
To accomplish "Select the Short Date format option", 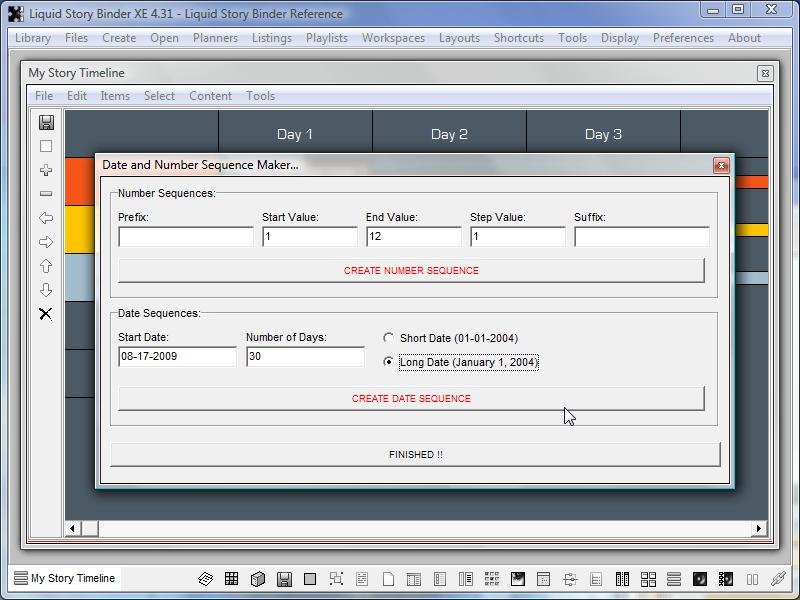I will coord(389,338).
